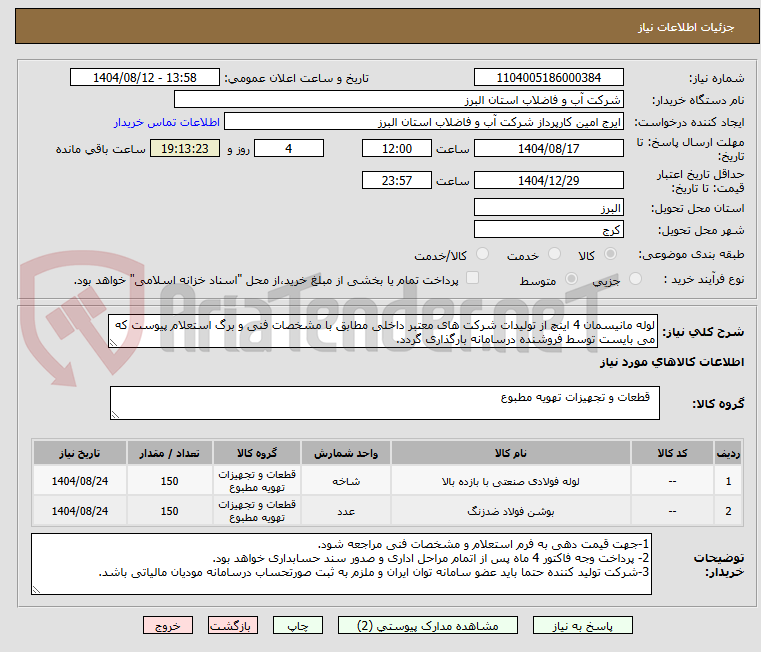Click delivery city field 'کرج'

coord(548,230)
